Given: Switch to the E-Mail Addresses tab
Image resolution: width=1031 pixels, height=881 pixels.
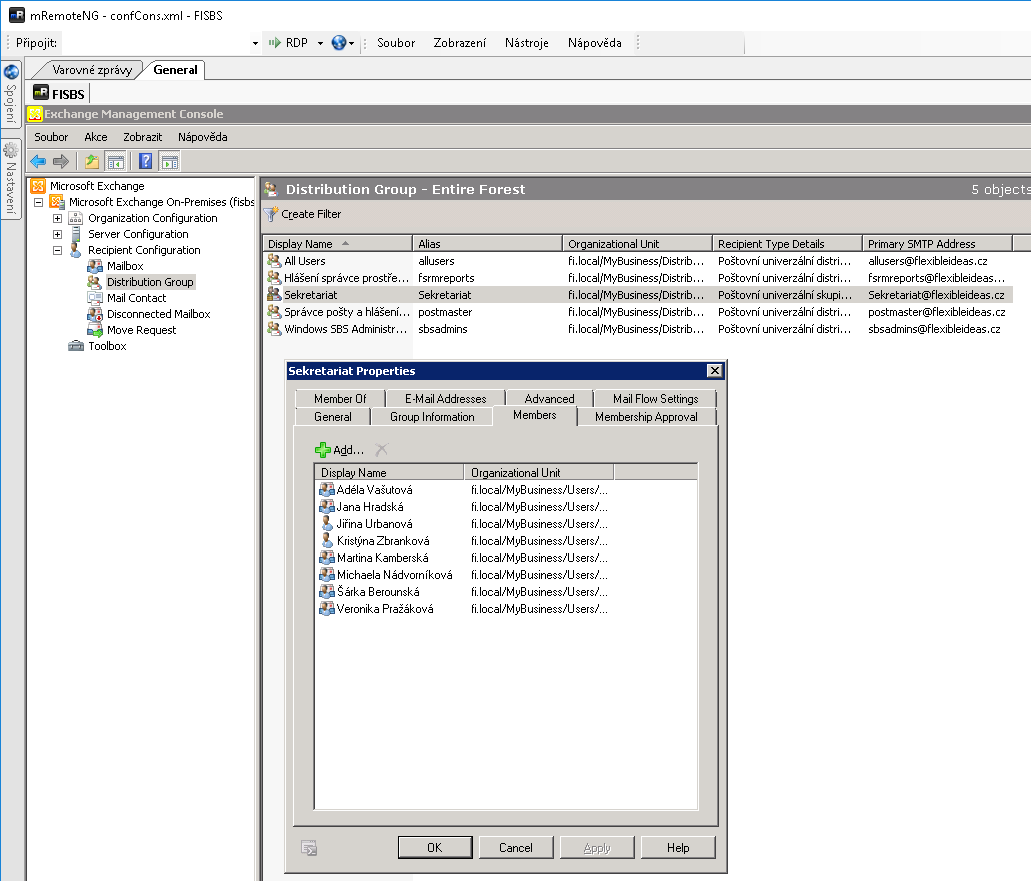Looking at the screenshot, I should [x=445, y=398].
